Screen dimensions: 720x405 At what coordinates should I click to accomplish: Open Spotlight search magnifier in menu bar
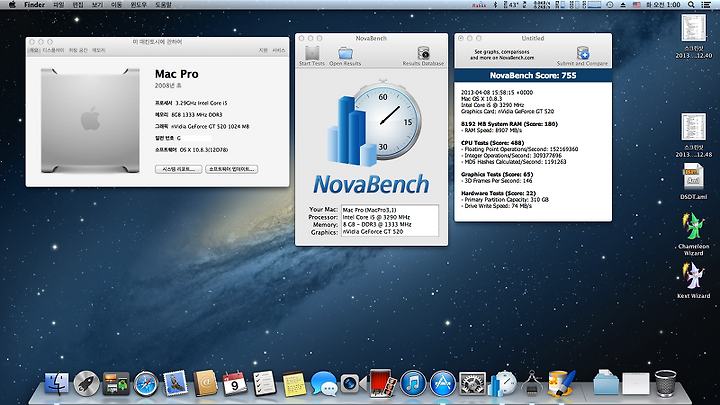691,5
